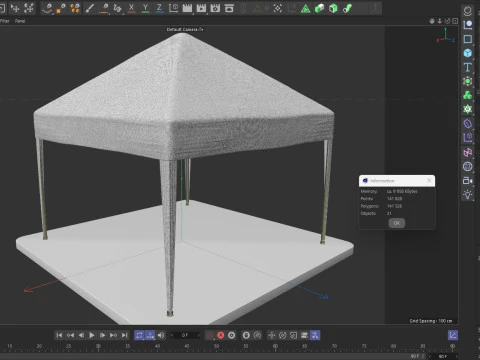Toggle the highlighted point-level animation button

(x=315, y=335)
